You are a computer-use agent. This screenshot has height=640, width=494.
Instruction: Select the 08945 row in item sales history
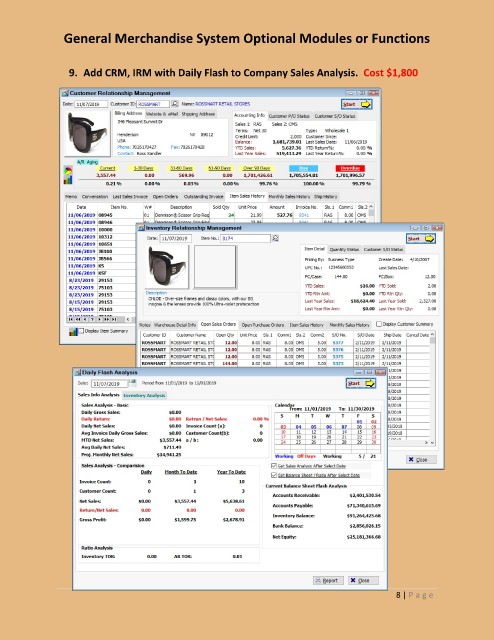[219, 215]
